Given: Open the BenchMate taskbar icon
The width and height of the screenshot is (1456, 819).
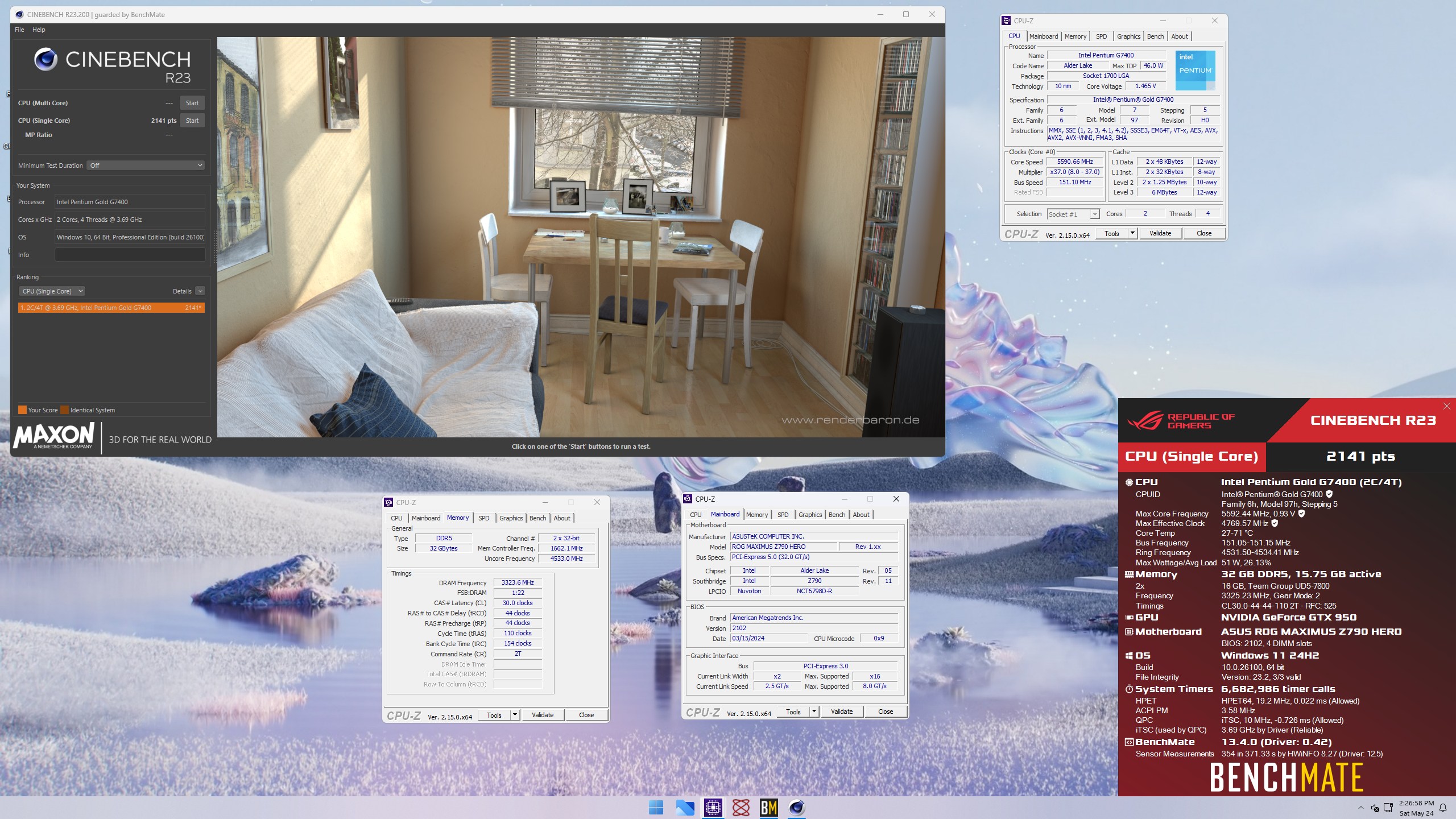Looking at the screenshot, I should coord(769,807).
